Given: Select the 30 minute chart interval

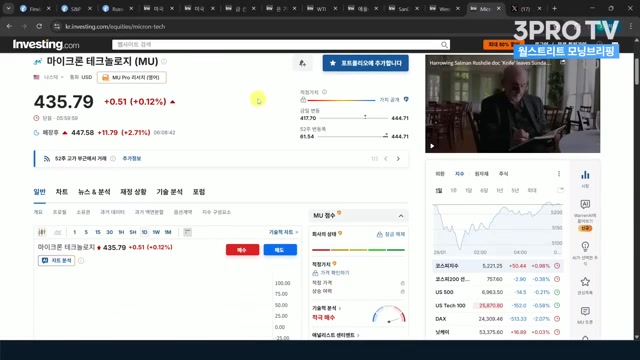Looking at the screenshot, I should [109, 232].
